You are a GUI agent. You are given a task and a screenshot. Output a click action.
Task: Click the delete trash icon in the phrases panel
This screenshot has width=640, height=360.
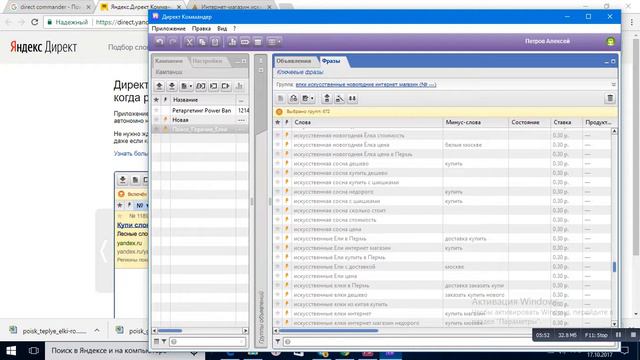tap(610, 98)
